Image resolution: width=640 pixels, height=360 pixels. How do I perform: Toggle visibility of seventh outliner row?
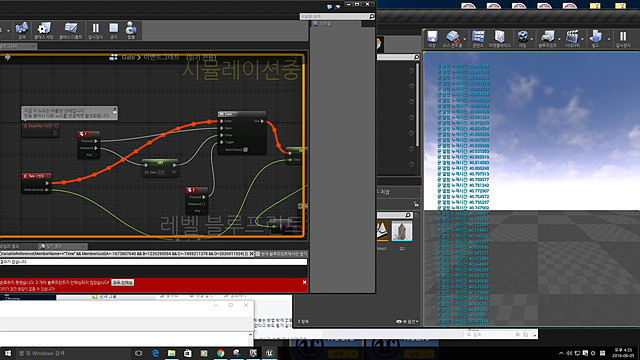411,164
